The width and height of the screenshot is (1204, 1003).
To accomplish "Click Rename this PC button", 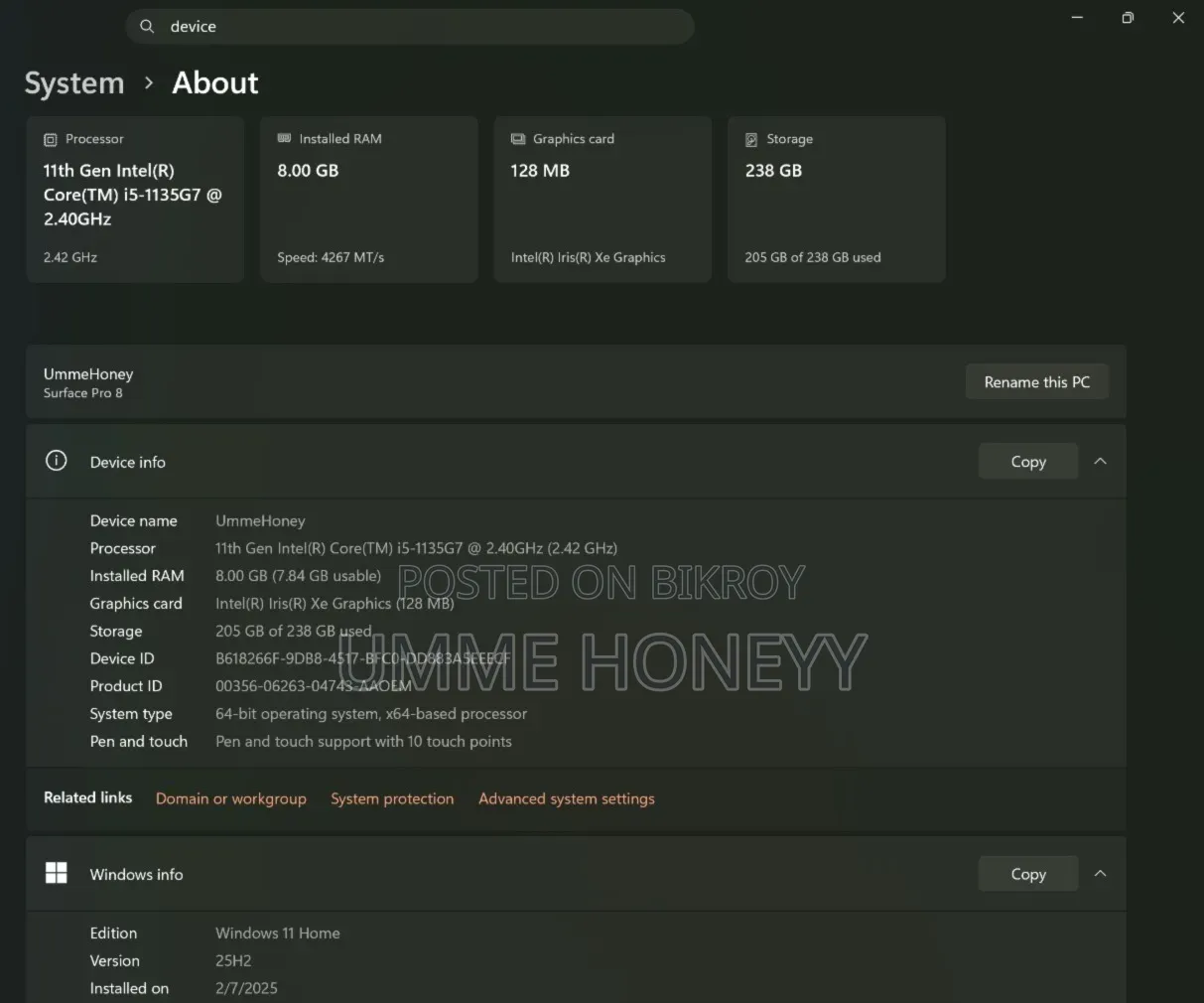I will click(x=1037, y=382).
